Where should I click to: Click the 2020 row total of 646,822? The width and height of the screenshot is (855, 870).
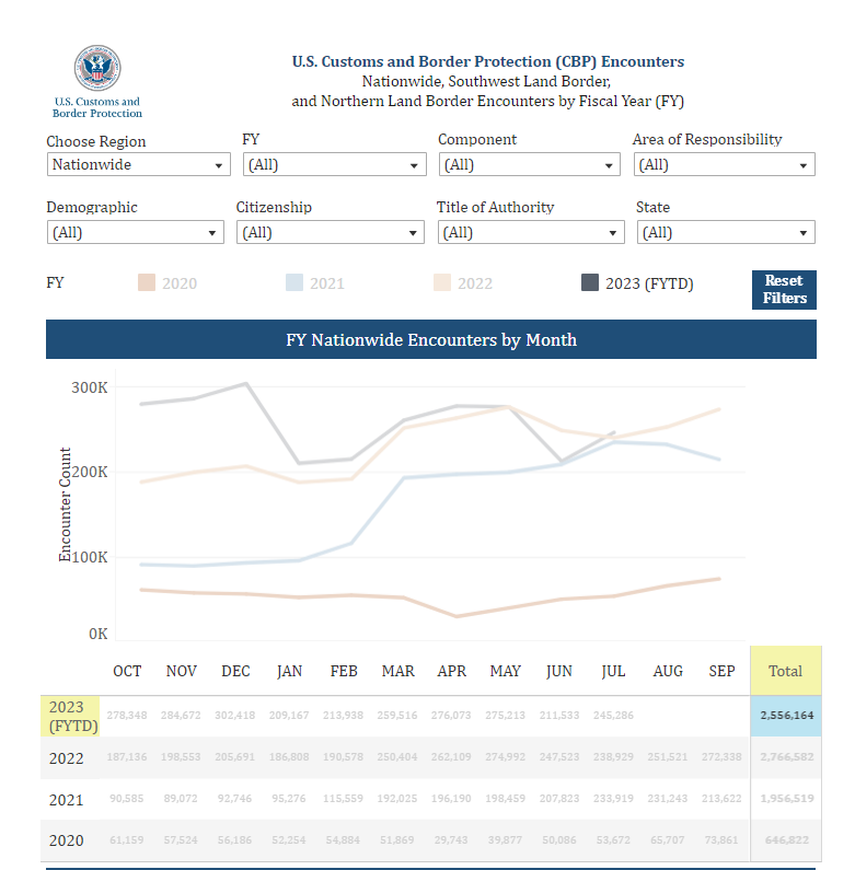(786, 841)
